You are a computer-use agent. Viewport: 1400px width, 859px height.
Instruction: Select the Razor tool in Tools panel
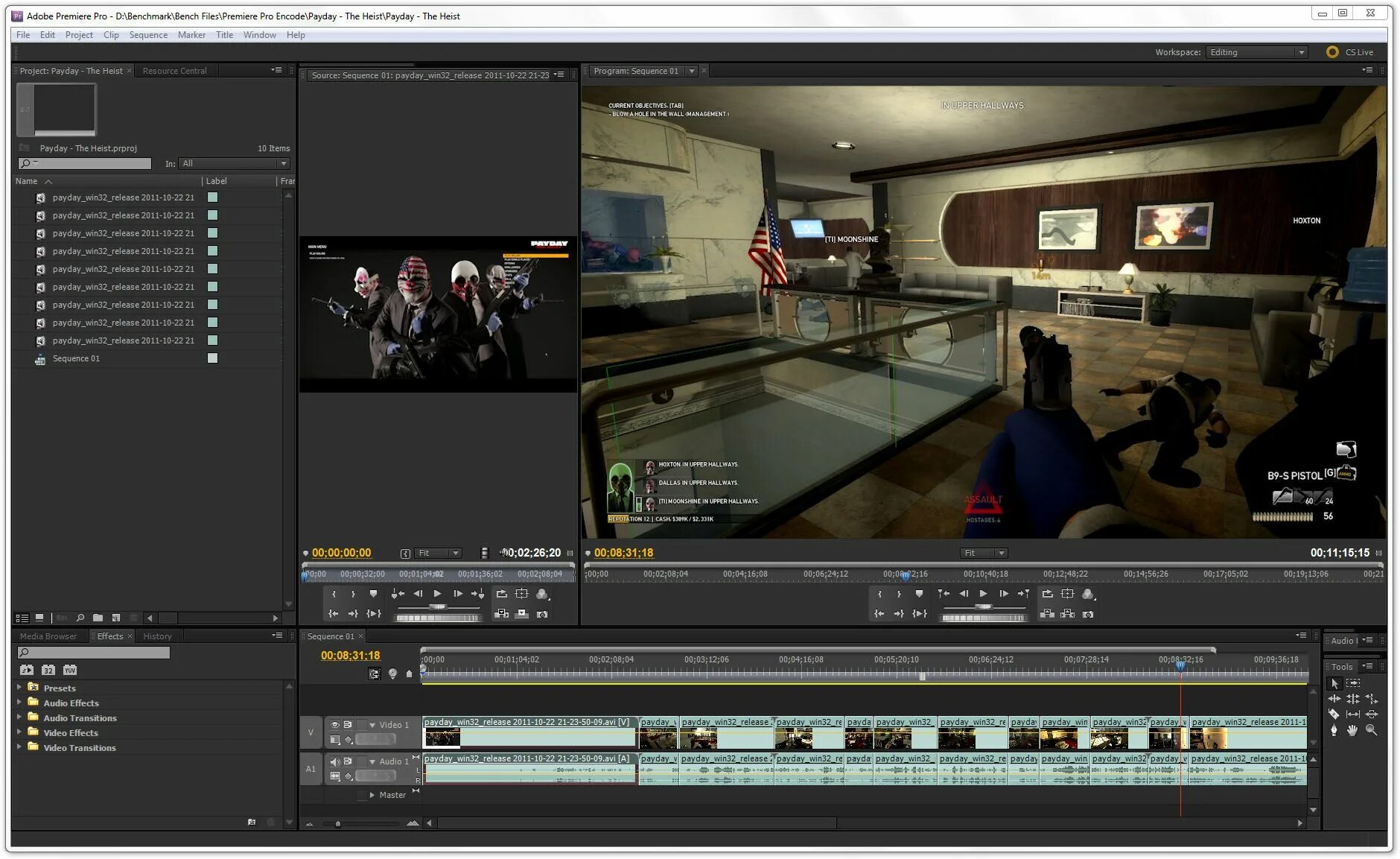(x=1334, y=714)
